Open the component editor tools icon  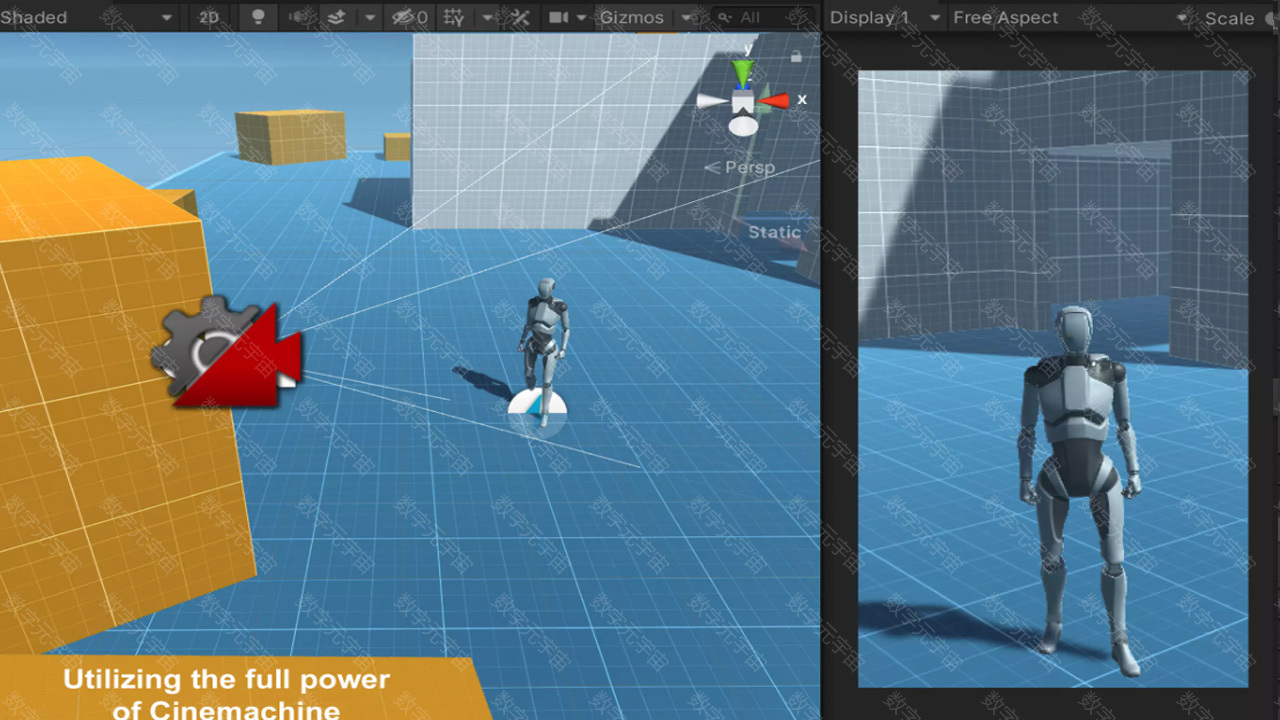coord(520,17)
